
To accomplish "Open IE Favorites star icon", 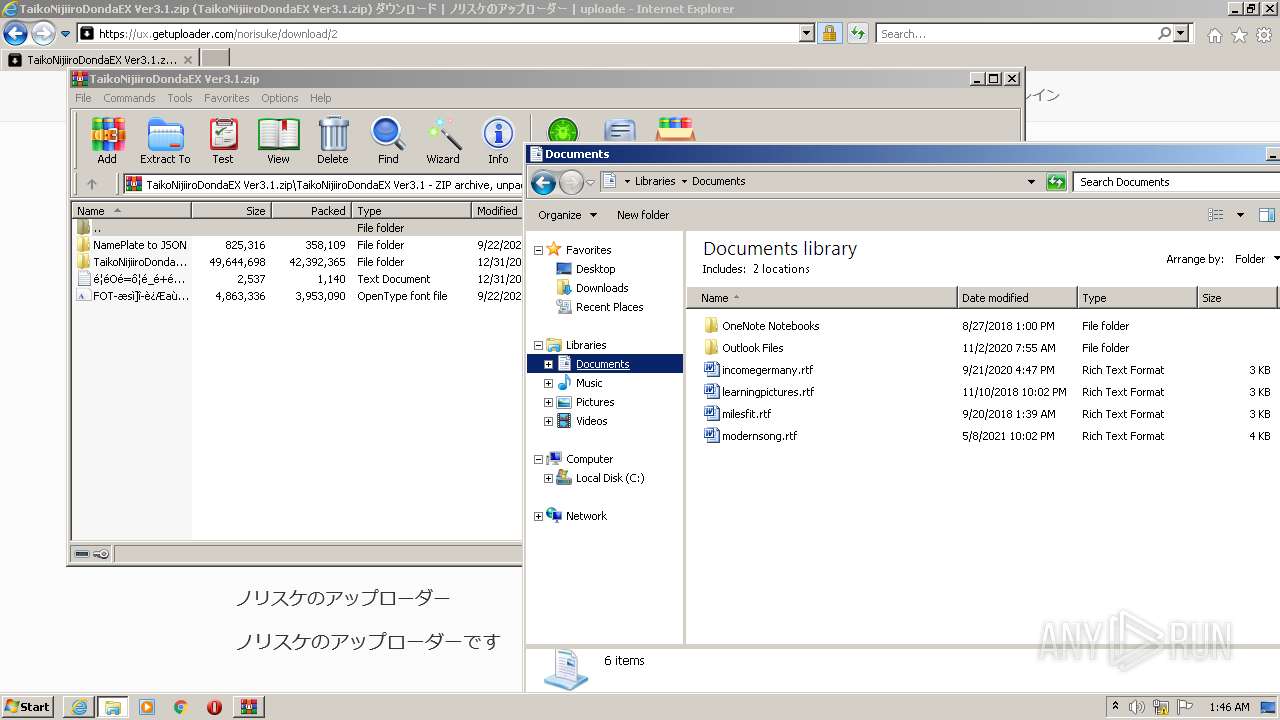I will 1239,35.
